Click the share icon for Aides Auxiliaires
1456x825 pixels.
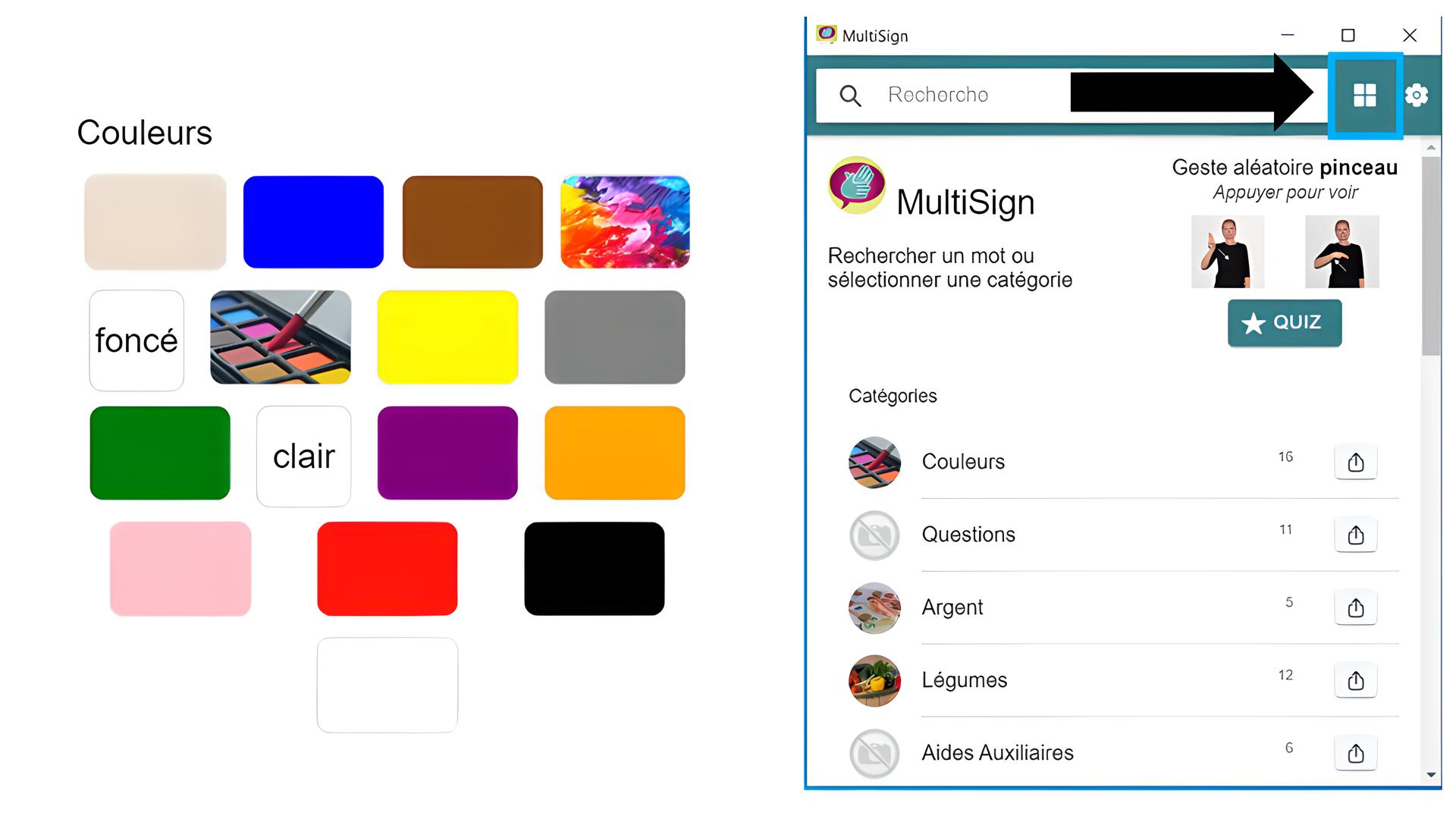(x=1356, y=753)
